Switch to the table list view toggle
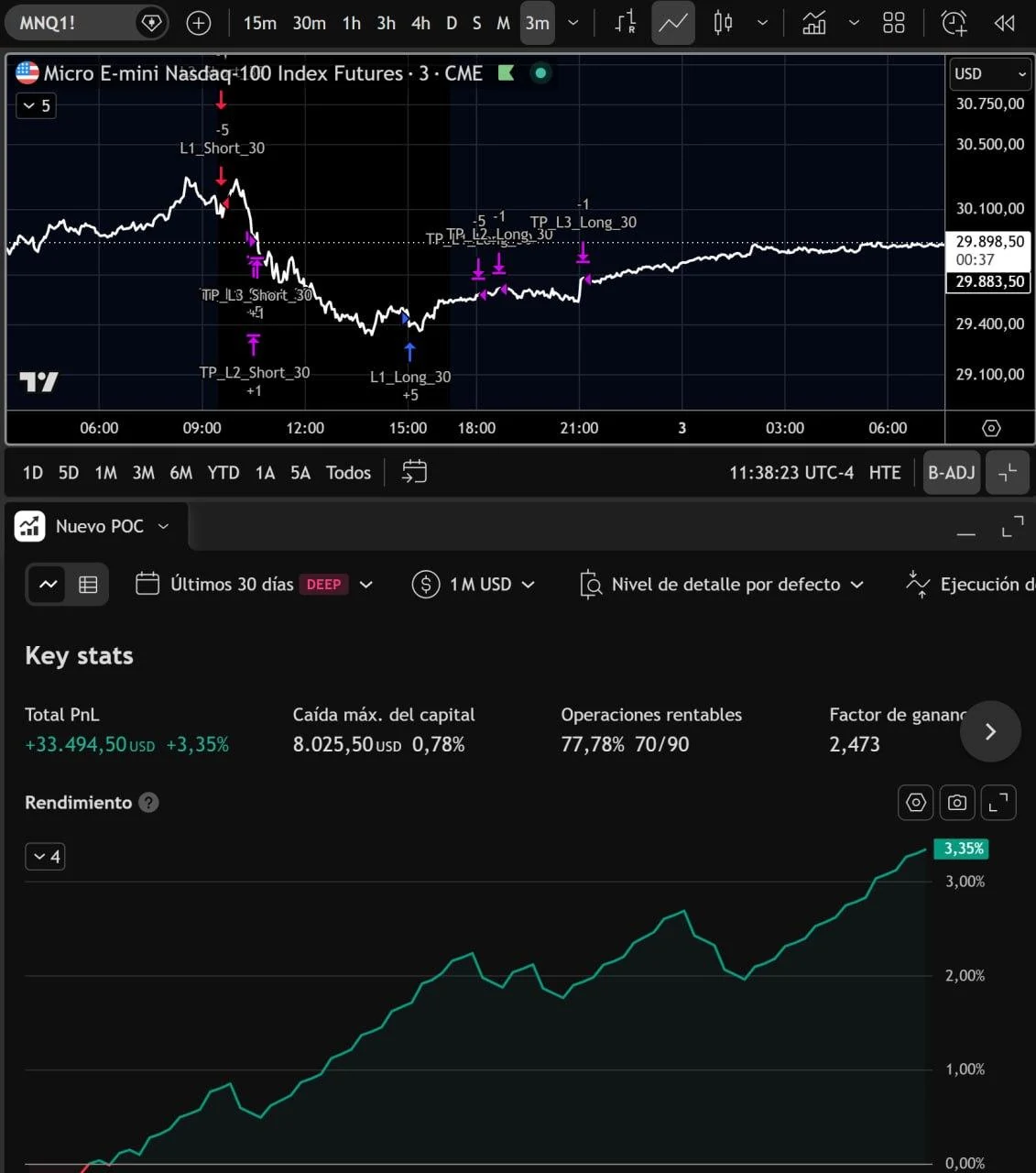1036x1173 pixels. 88,585
